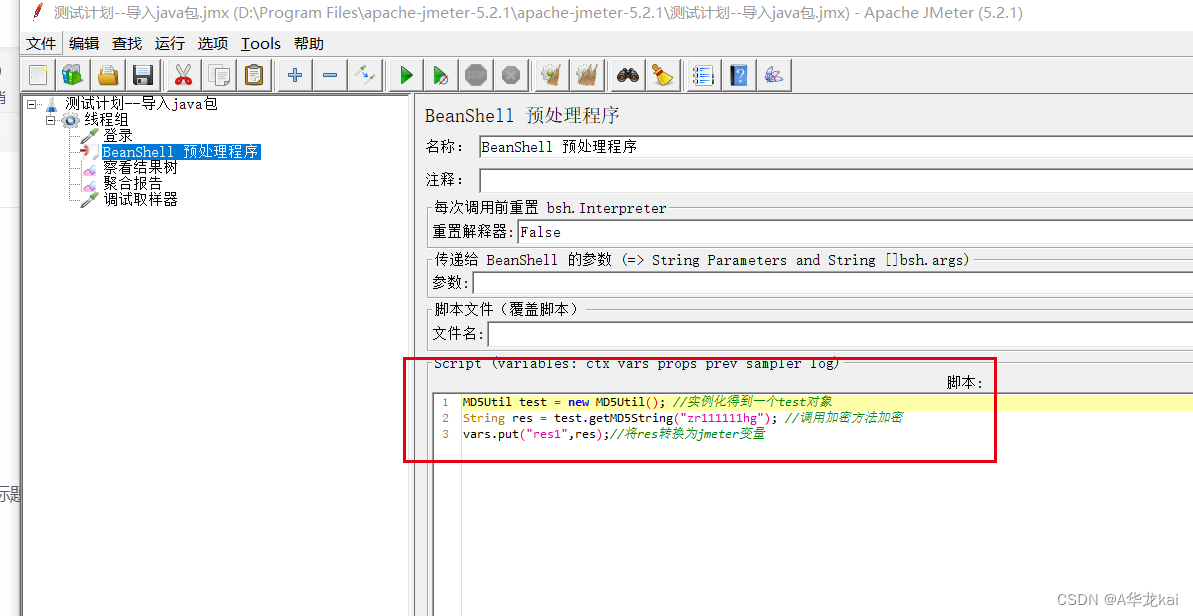The image size is (1193, 616).
Task: Save the test plan via disk icon
Action: coord(142,74)
